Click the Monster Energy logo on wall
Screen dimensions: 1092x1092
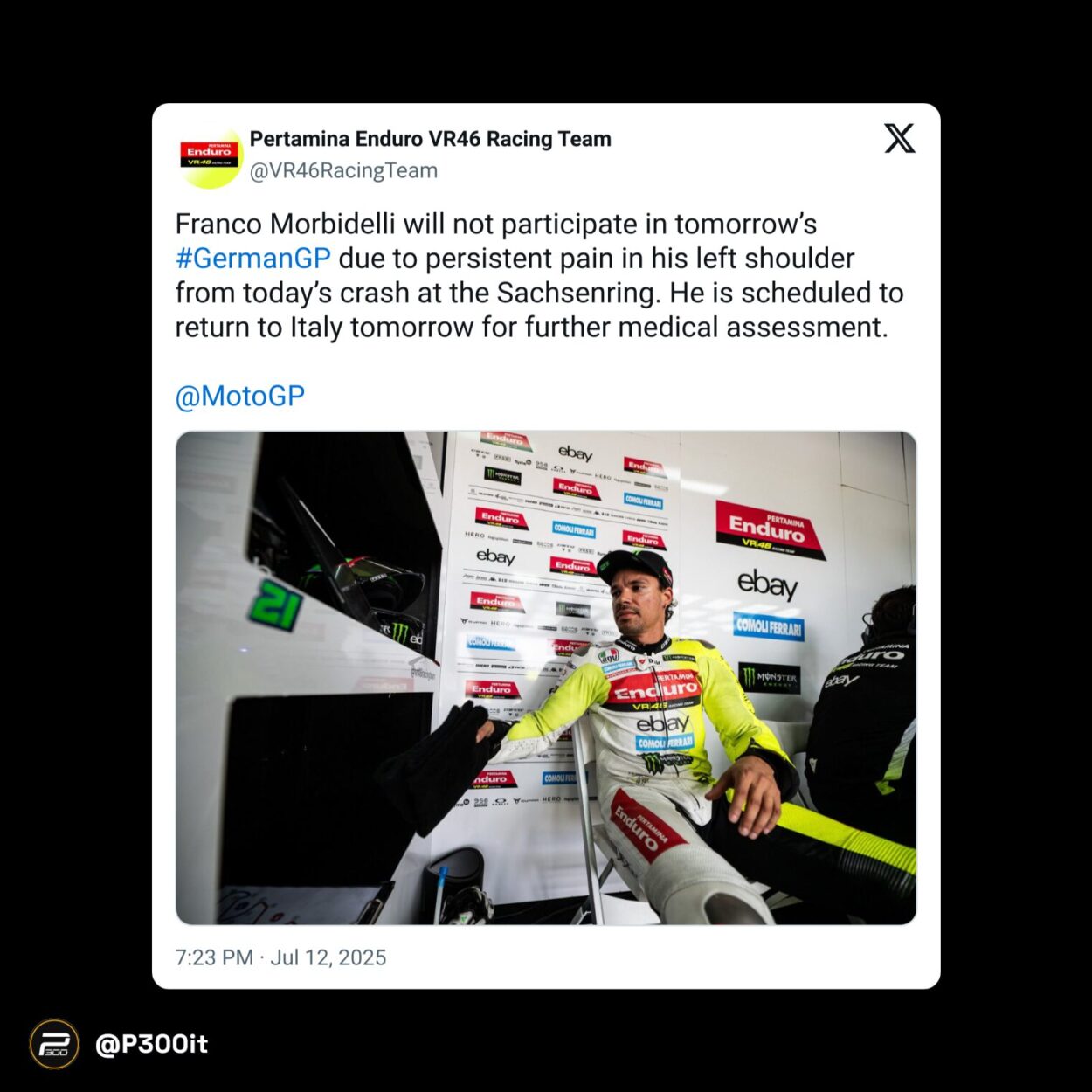click(x=770, y=678)
